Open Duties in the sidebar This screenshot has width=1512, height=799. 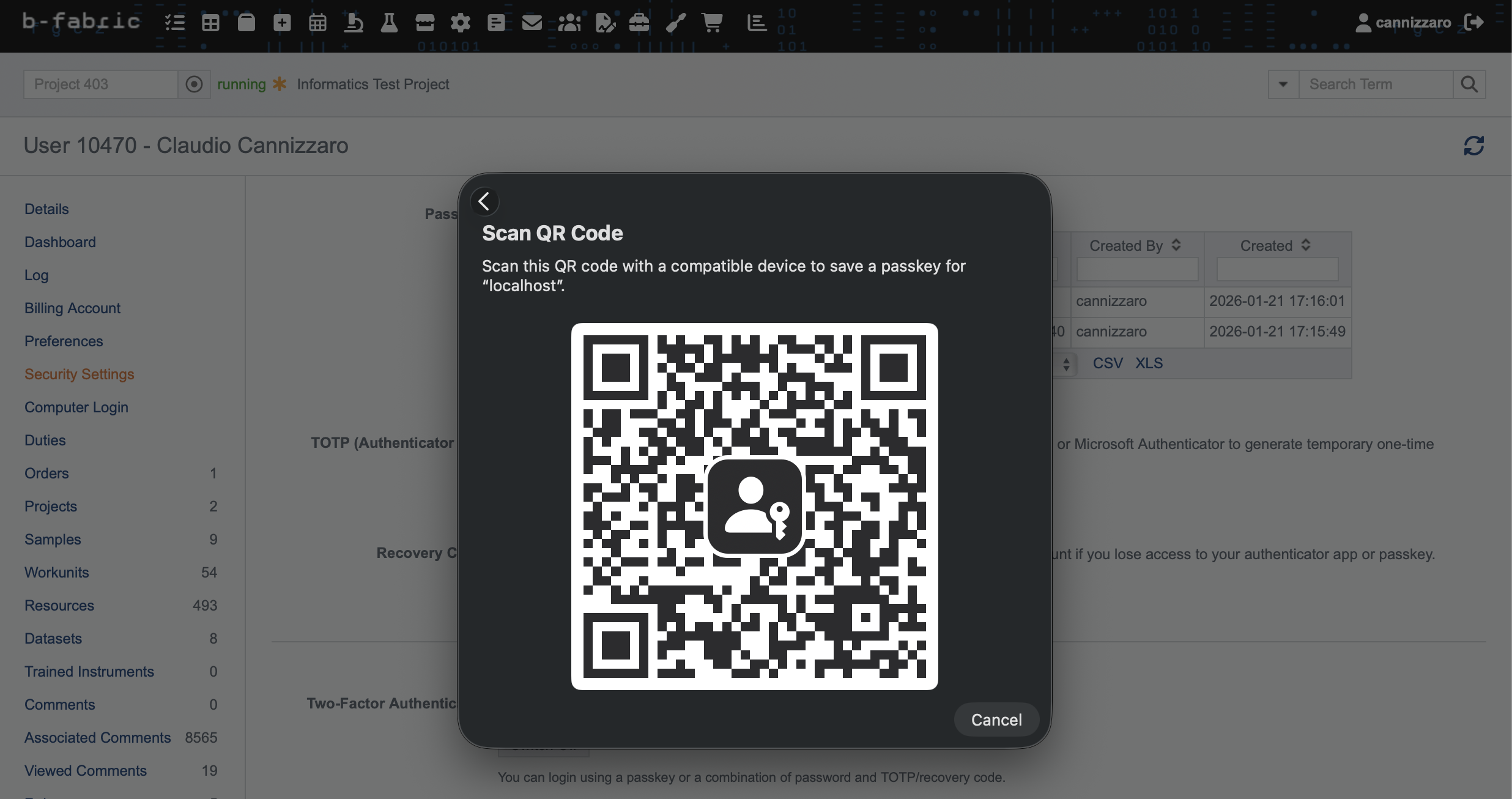click(45, 440)
